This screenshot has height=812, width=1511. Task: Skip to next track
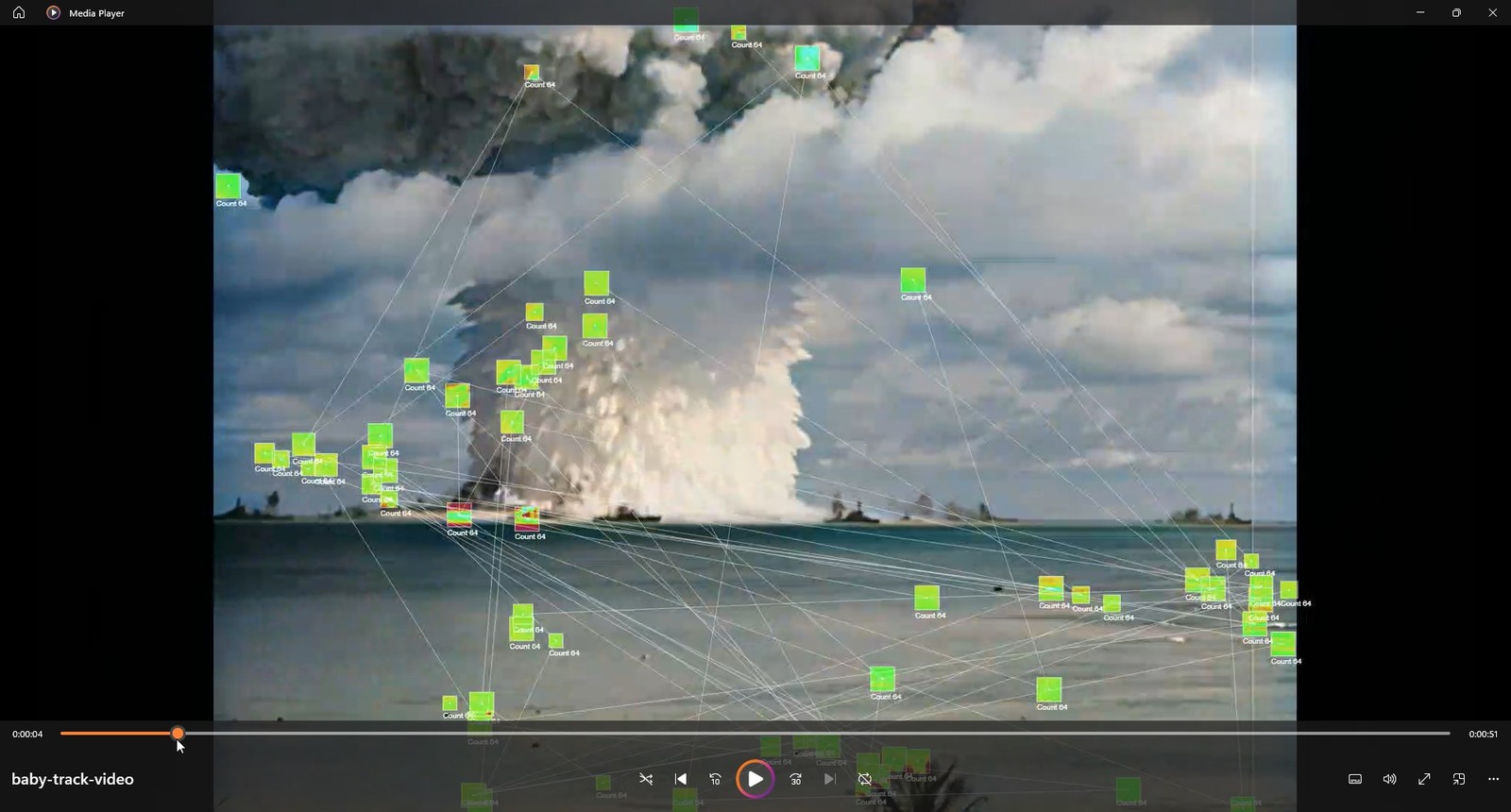pos(830,779)
